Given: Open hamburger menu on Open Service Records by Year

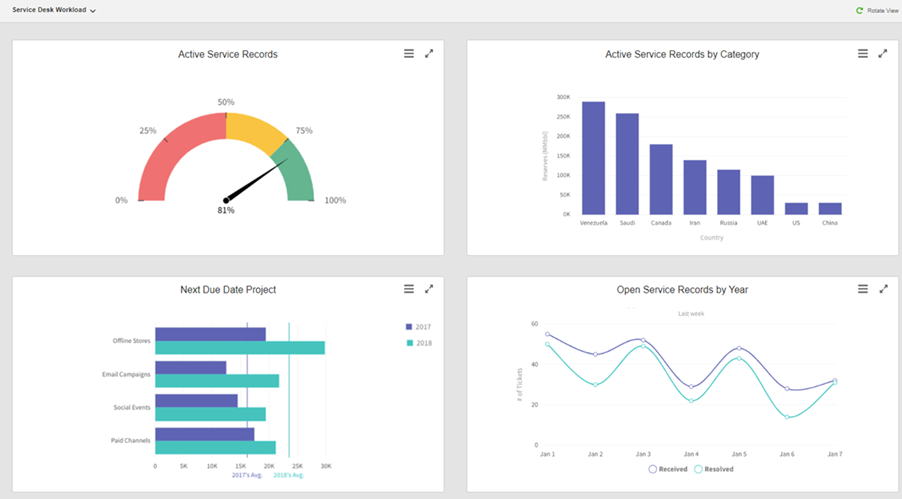Looking at the screenshot, I should 863,289.
